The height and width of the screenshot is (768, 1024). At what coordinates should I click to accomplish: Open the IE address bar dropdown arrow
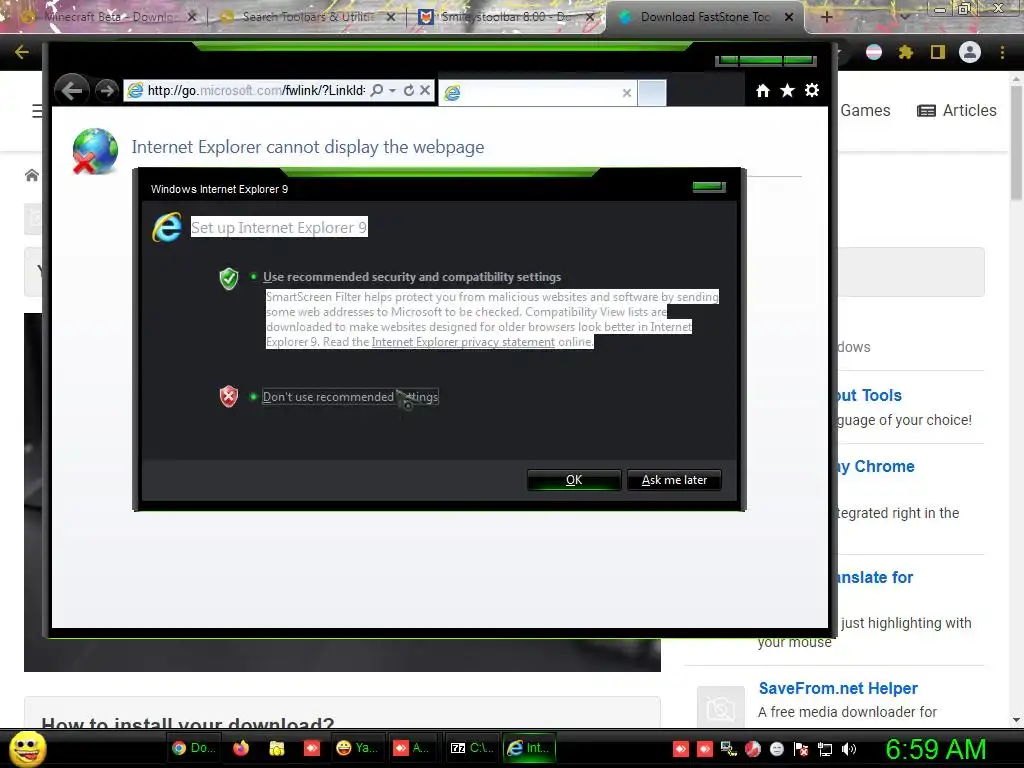(392, 90)
